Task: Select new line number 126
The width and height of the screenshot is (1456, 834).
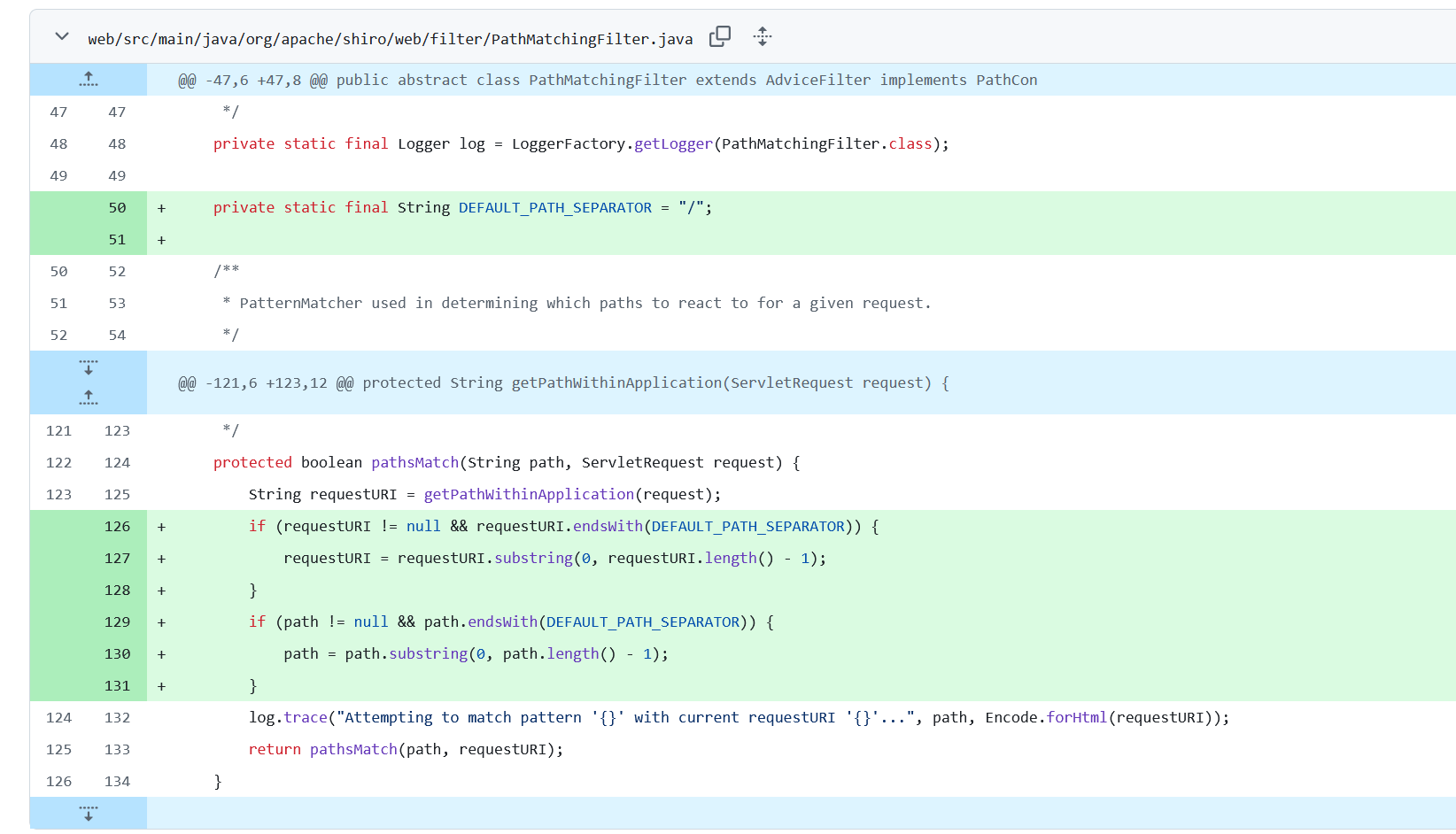Action: 117,526
